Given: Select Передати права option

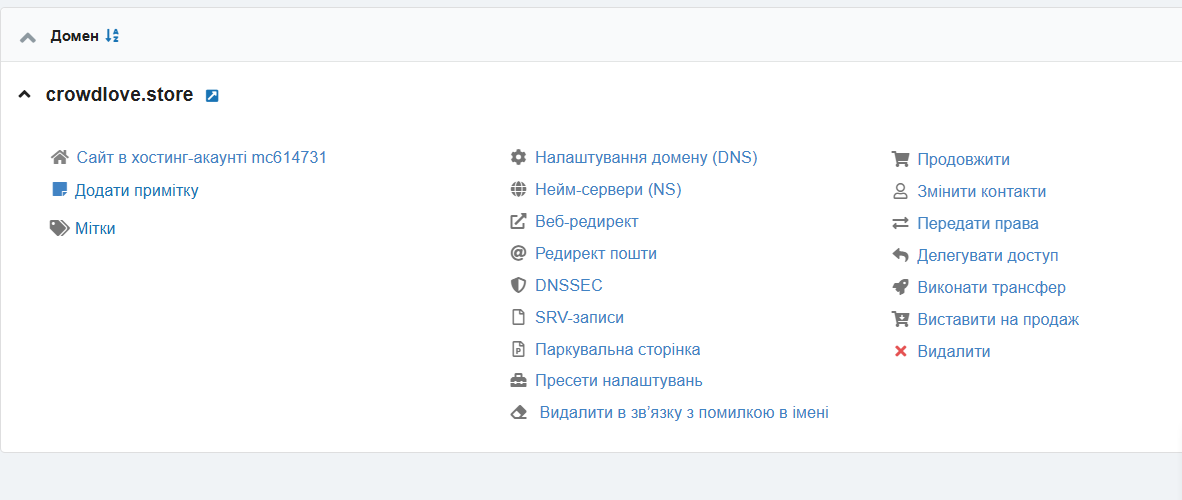Looking at the screenshot, I should click(977, 223).
